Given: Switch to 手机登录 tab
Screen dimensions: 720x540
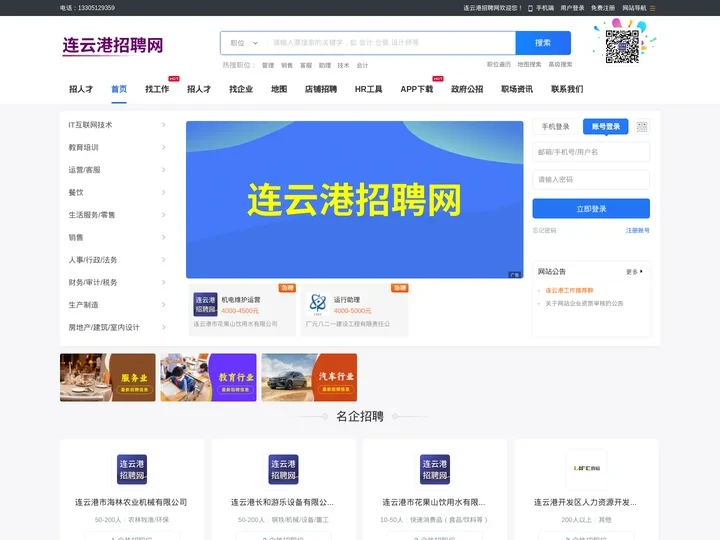Looking at the screenshot, I should pyautogui.click(x=555, y=127).
